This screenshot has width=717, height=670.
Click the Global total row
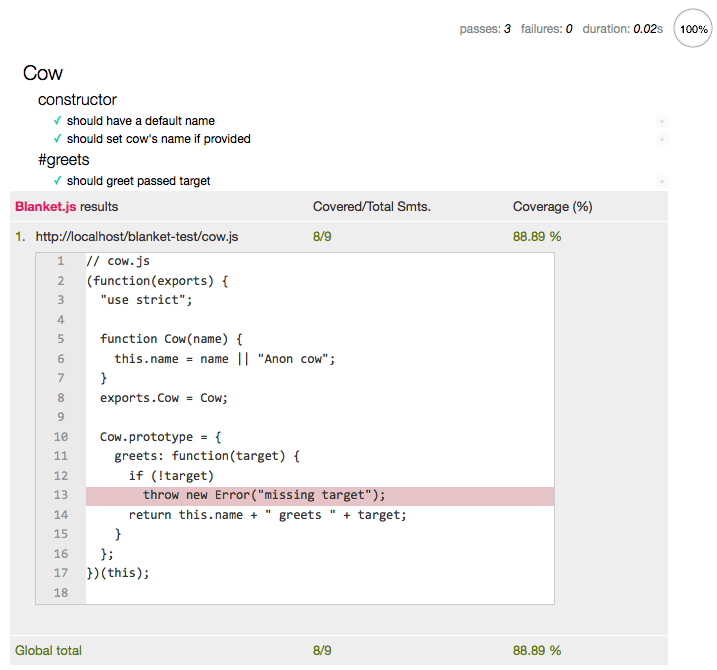tap(48, 650)
